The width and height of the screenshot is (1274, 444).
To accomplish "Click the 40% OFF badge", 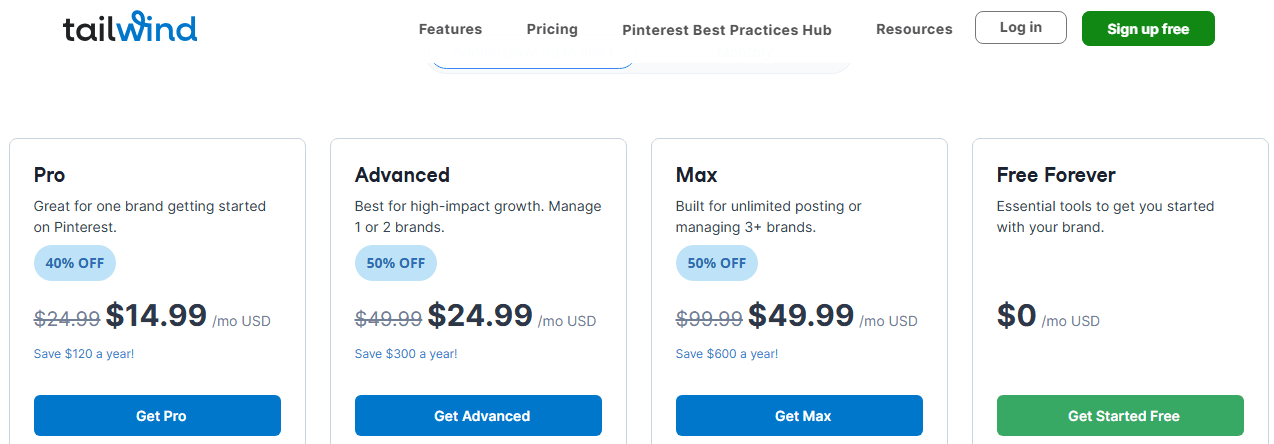I will [75, 263].
